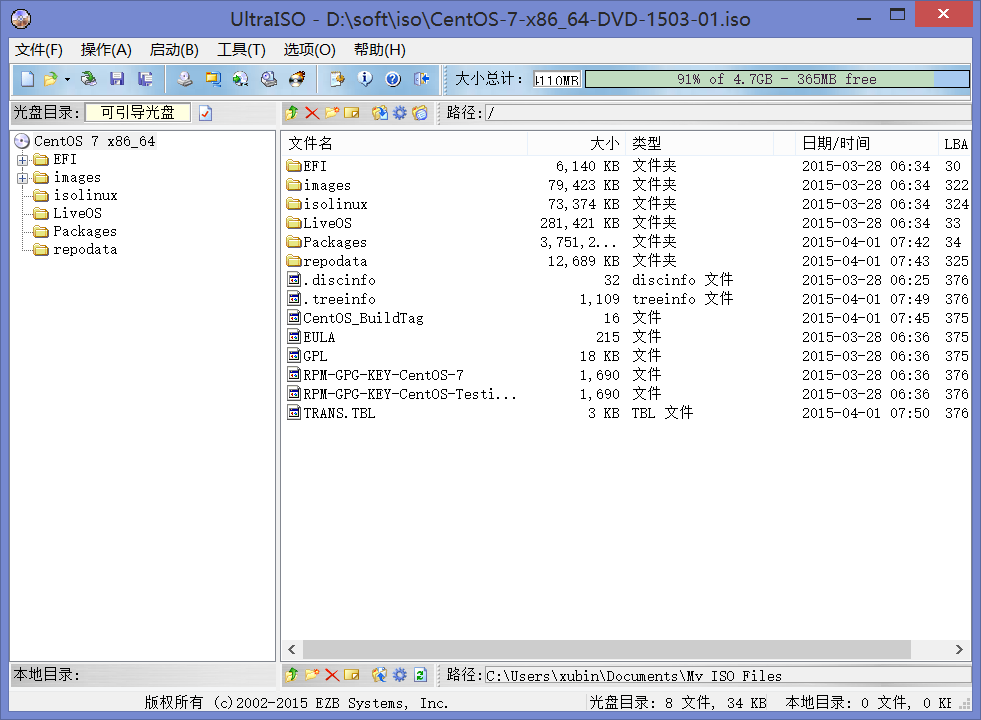Delete selection with the red X in disc toolbar
Viewport: 981px width, 720px height.
[x=312, y=113]
